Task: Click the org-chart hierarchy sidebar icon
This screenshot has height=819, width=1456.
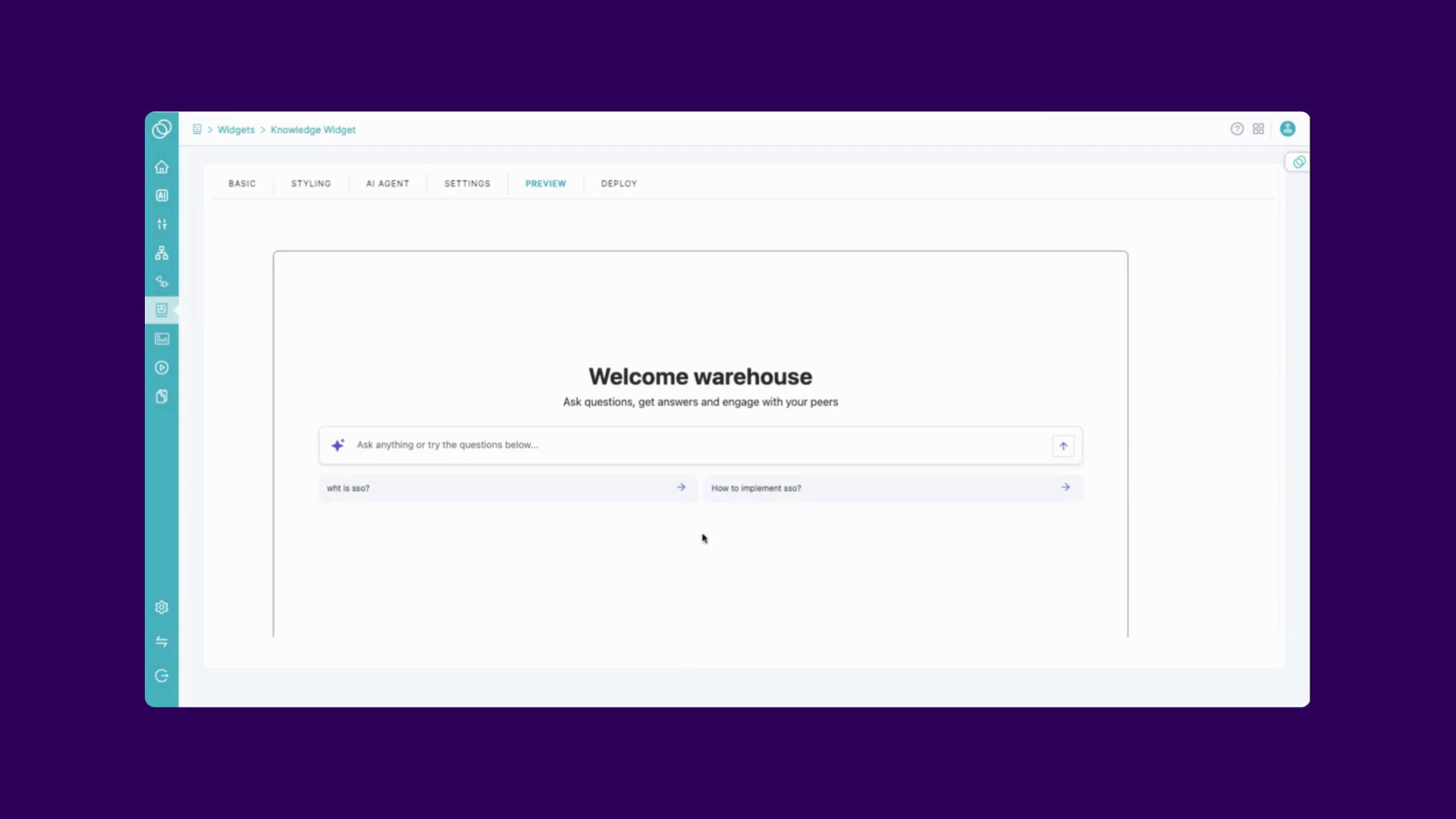Action: pyautogui.click(x=162, y=253)
